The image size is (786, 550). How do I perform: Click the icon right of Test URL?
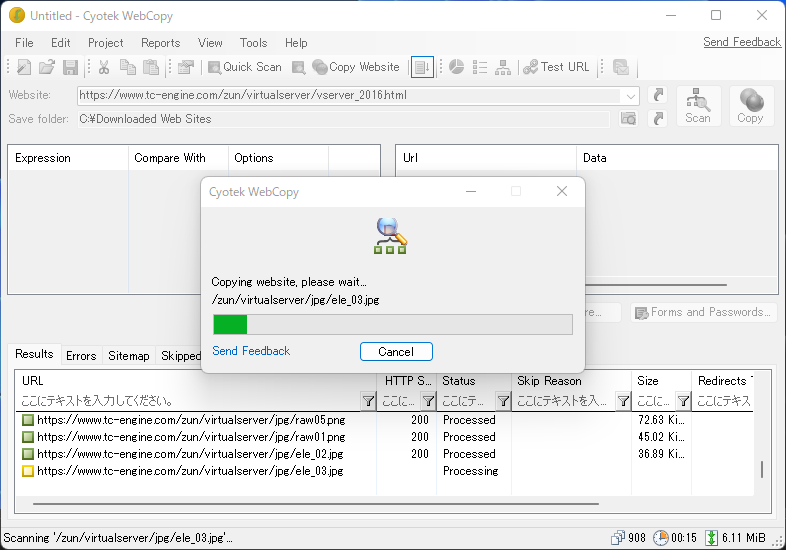621,67
